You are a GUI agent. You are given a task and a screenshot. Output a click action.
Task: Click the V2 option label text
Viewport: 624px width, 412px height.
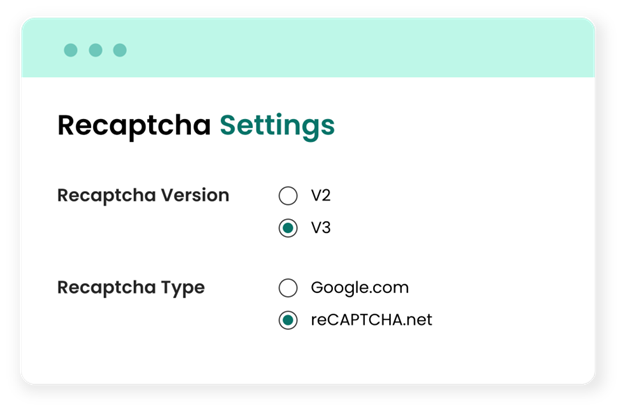320,195
